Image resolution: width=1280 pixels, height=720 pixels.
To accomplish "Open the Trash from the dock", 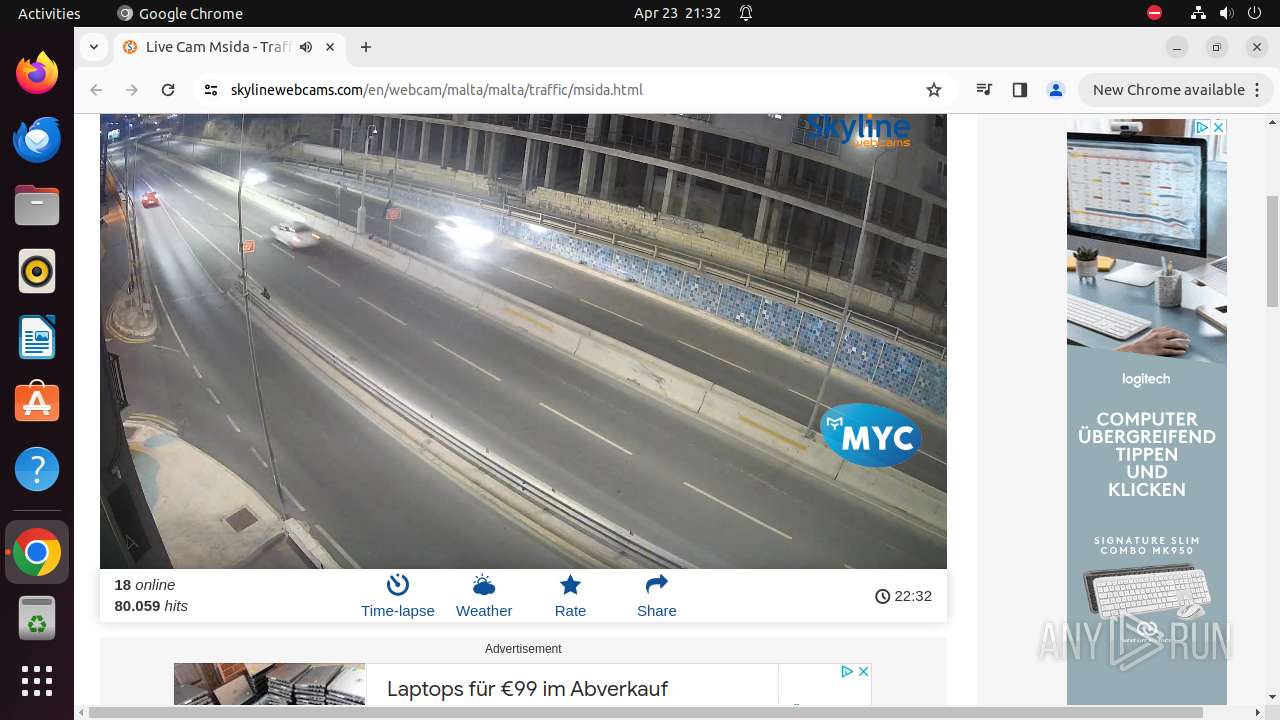I will click(x=37, y=618).
